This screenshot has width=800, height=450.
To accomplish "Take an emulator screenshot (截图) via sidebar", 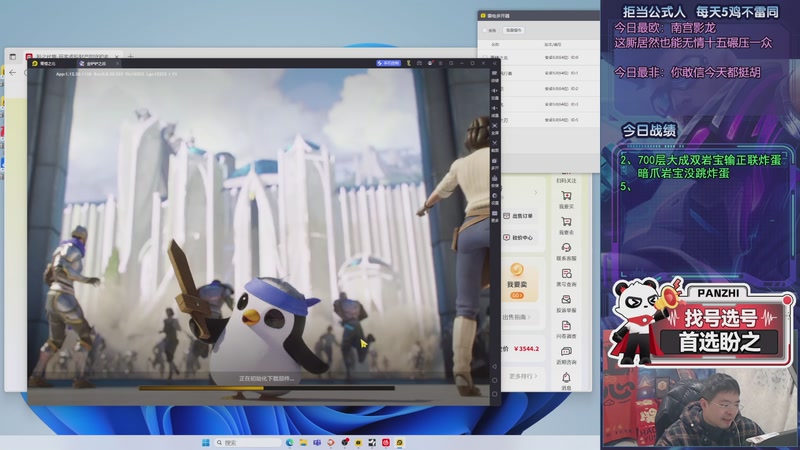I will pos(494,145).
